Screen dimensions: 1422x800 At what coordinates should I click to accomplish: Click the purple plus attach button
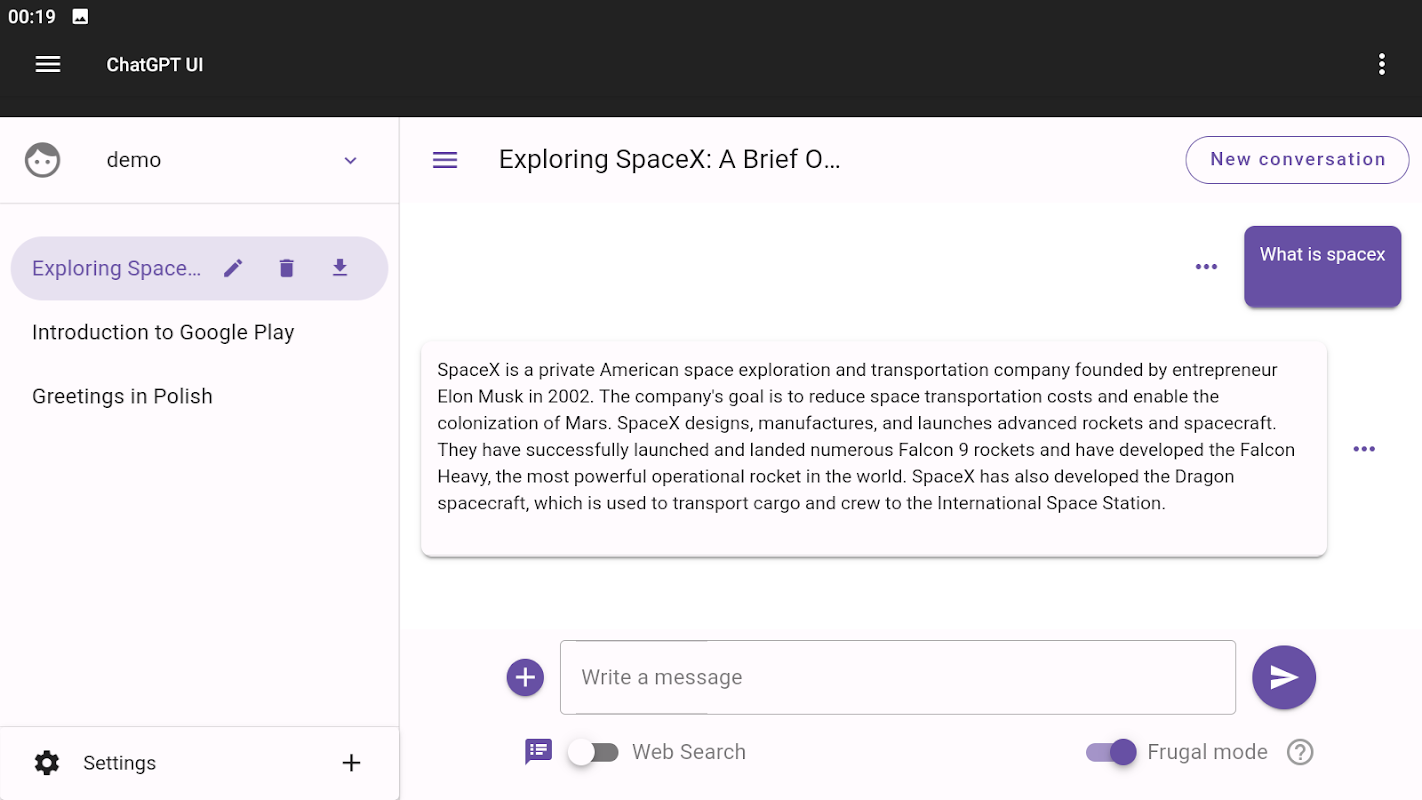coord(525,678)
